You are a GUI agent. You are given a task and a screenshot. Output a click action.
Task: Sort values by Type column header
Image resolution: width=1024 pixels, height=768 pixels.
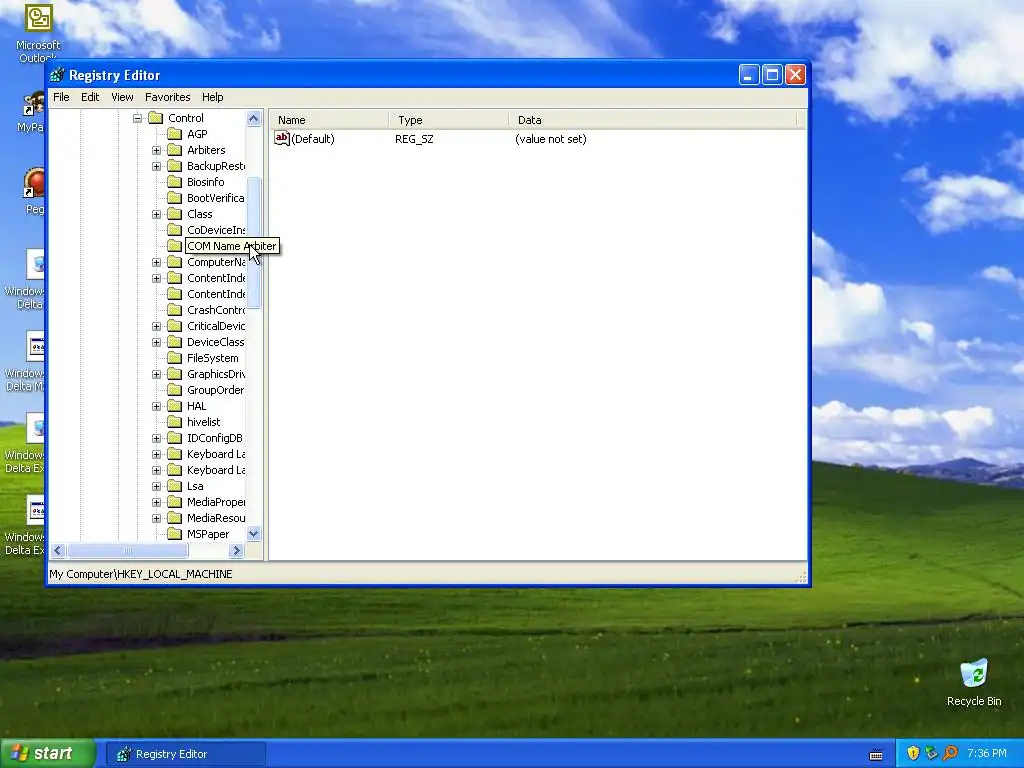[x=449, y=120]
